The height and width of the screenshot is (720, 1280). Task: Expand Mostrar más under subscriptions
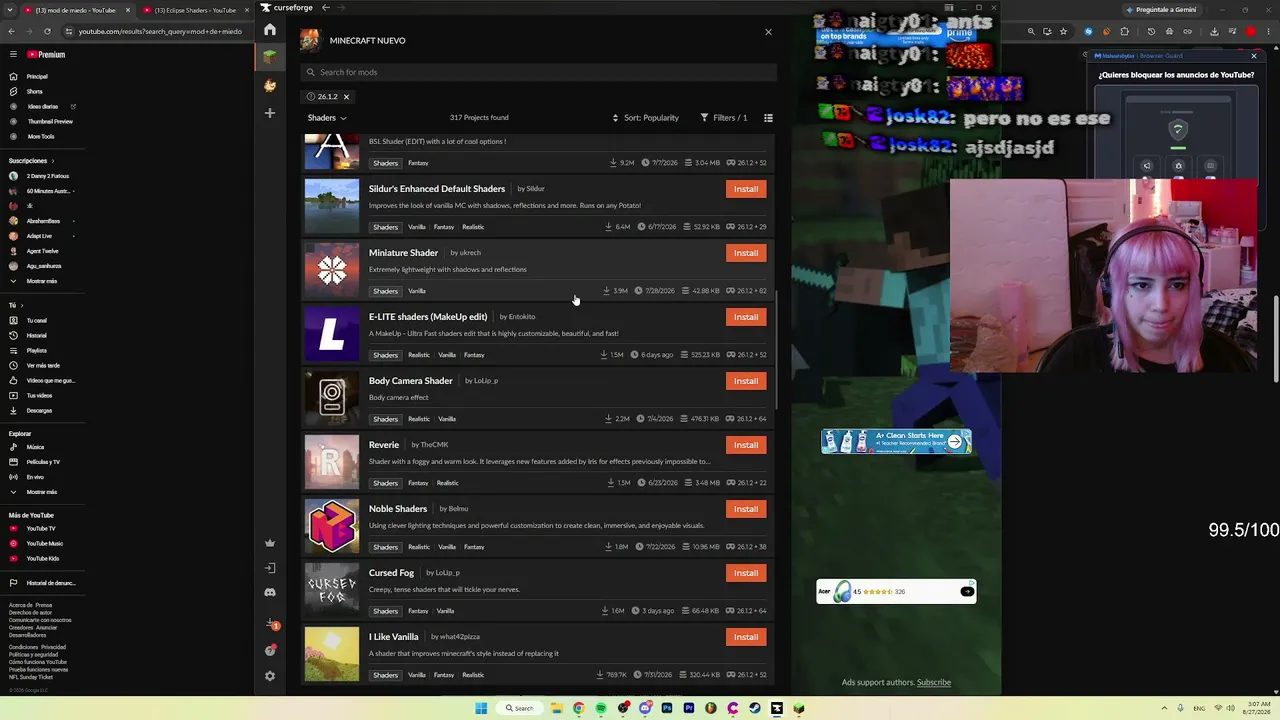tap(40, 281)
